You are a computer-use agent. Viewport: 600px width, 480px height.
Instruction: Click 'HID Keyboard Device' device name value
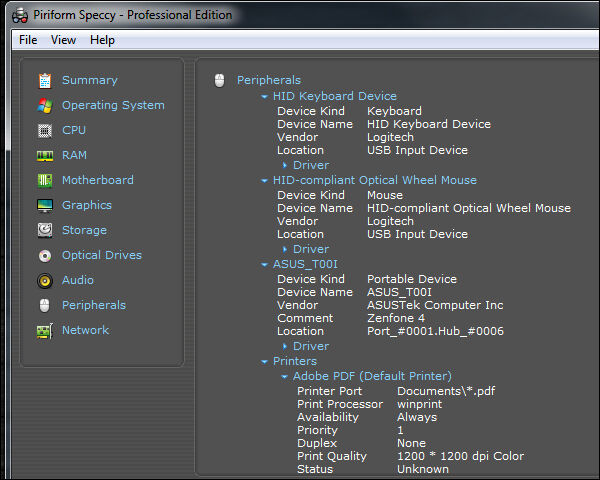pyautogui.click(x=429, y=124)
